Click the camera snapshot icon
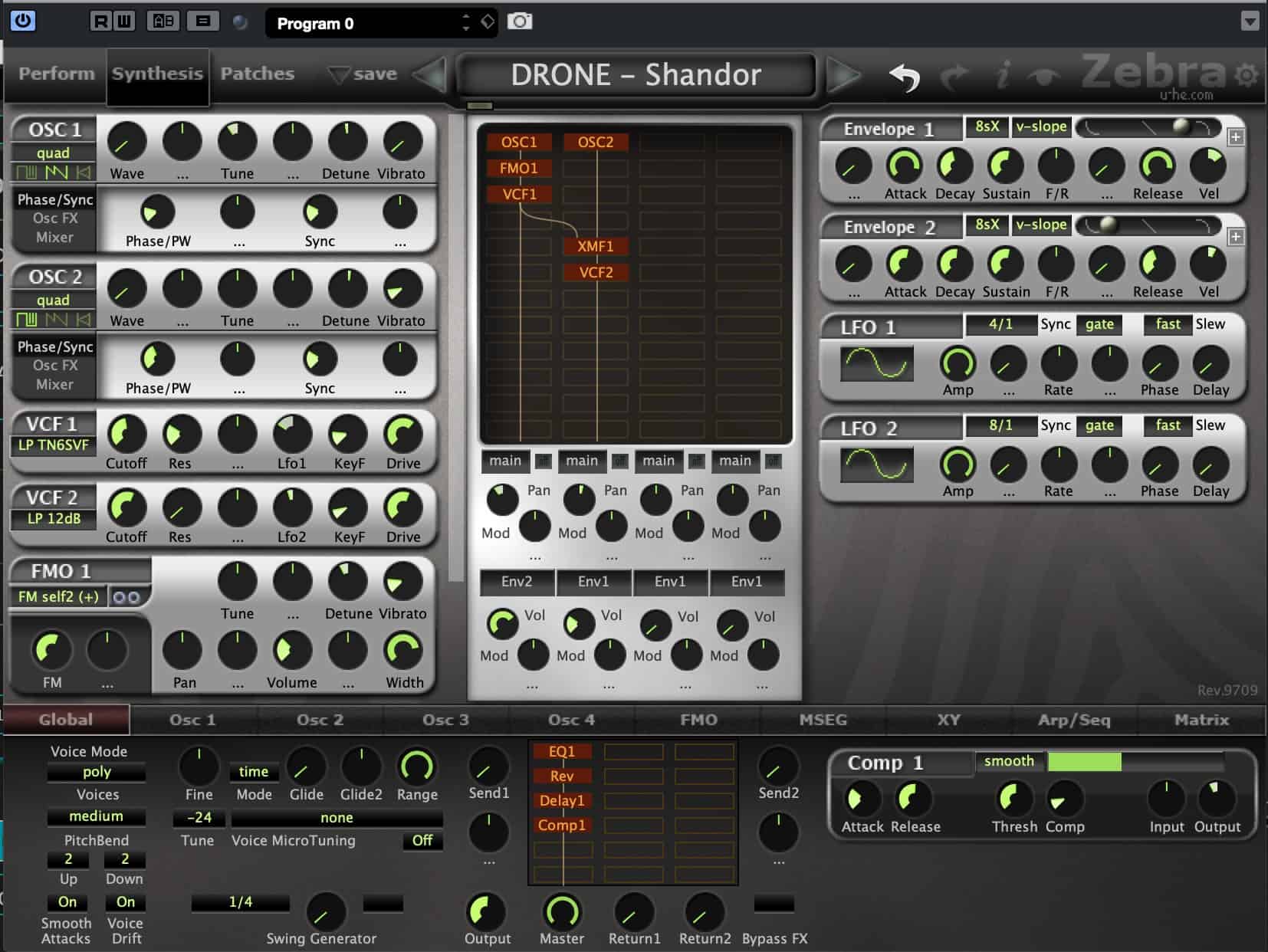 tap(520, 21)
